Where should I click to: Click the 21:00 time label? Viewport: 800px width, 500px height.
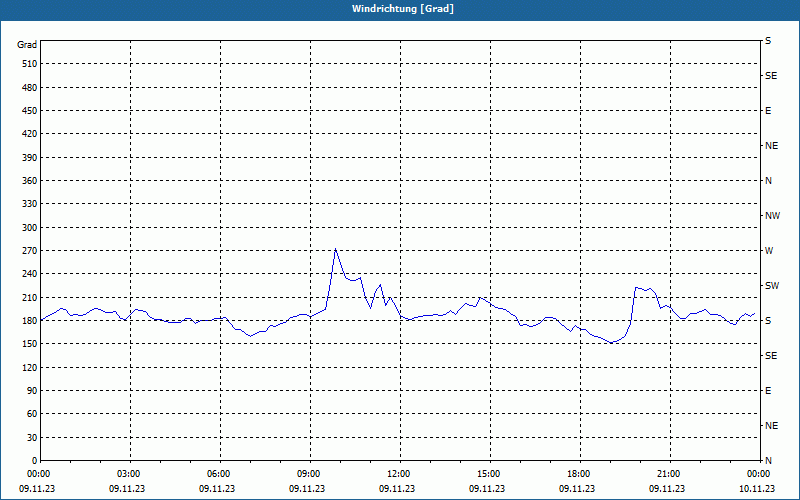(667, 474)
